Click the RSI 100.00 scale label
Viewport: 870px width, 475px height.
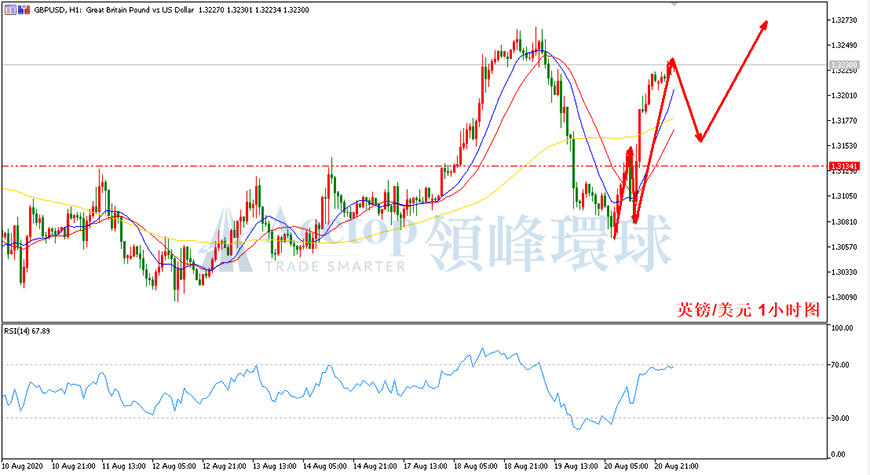[842, 328]
